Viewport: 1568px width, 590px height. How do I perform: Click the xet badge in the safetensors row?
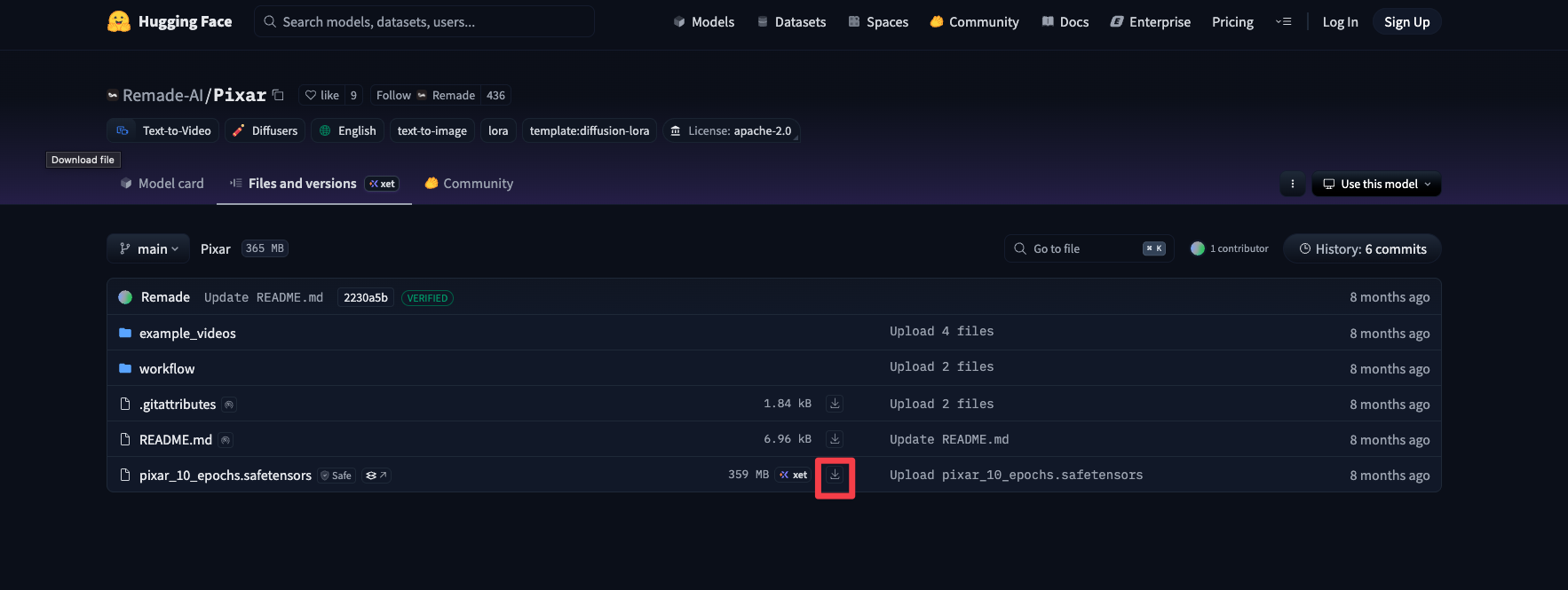tap(793, 475)
